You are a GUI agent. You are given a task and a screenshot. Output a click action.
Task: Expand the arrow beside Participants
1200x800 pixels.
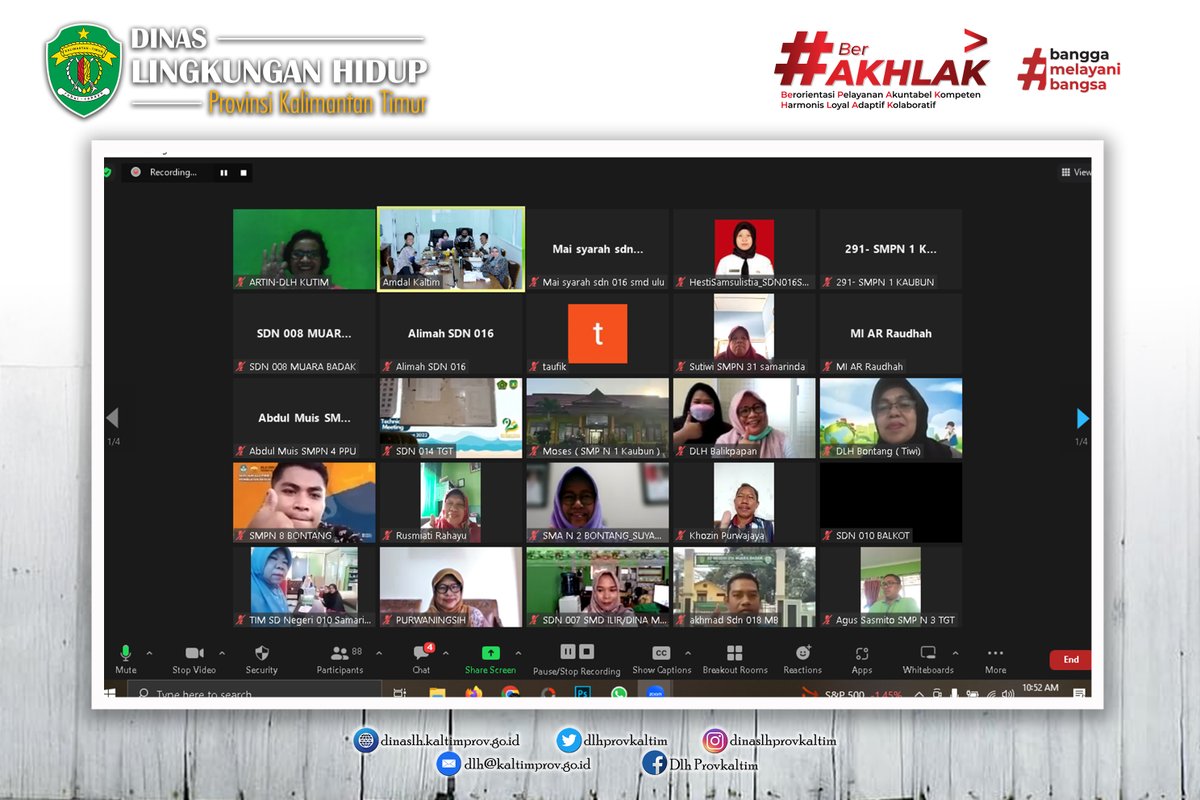pyautogui.click(x=378, y=653)
